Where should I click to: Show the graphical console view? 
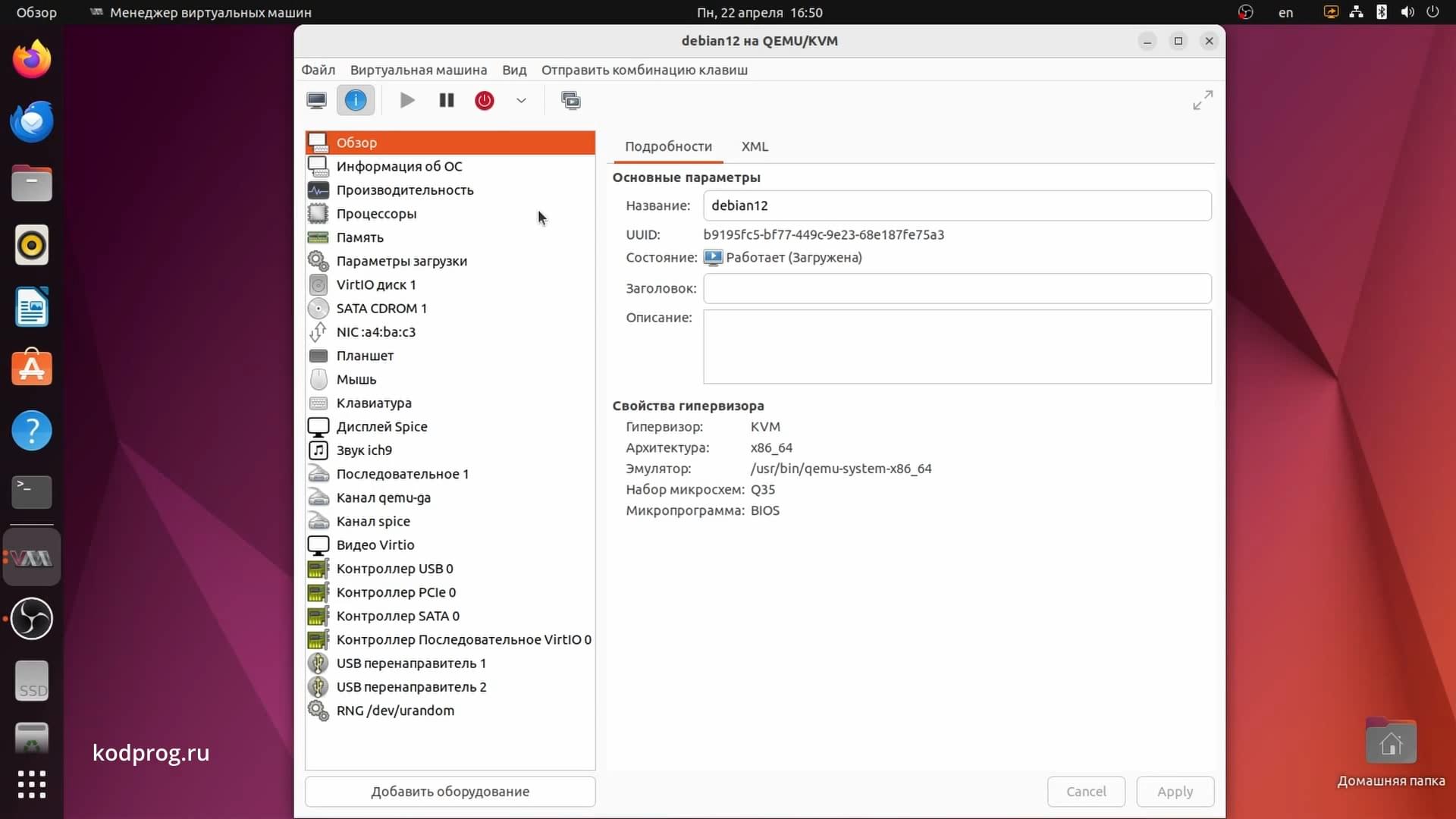[317, 100]
